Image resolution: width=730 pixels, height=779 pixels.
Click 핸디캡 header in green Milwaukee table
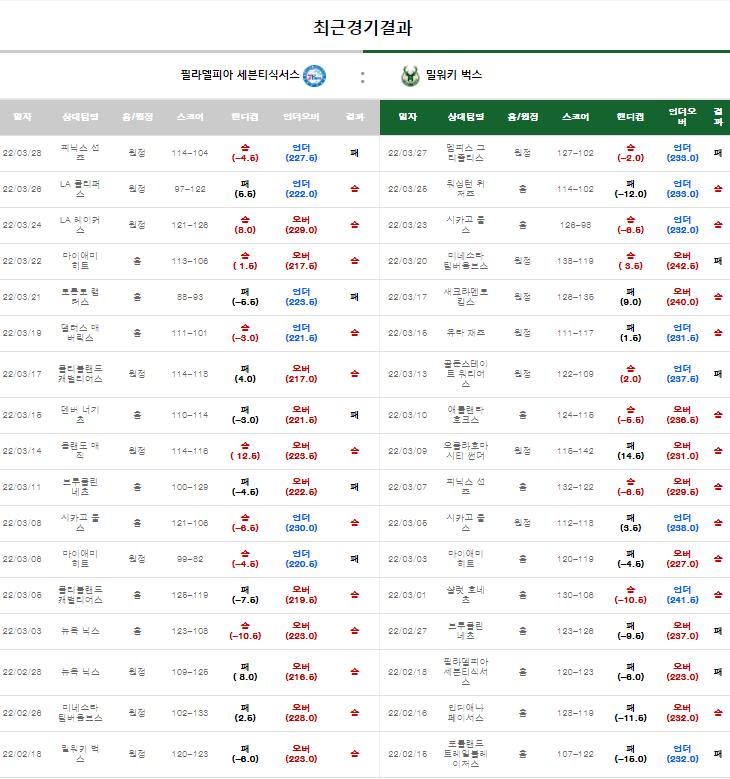[x=630, y=117]
